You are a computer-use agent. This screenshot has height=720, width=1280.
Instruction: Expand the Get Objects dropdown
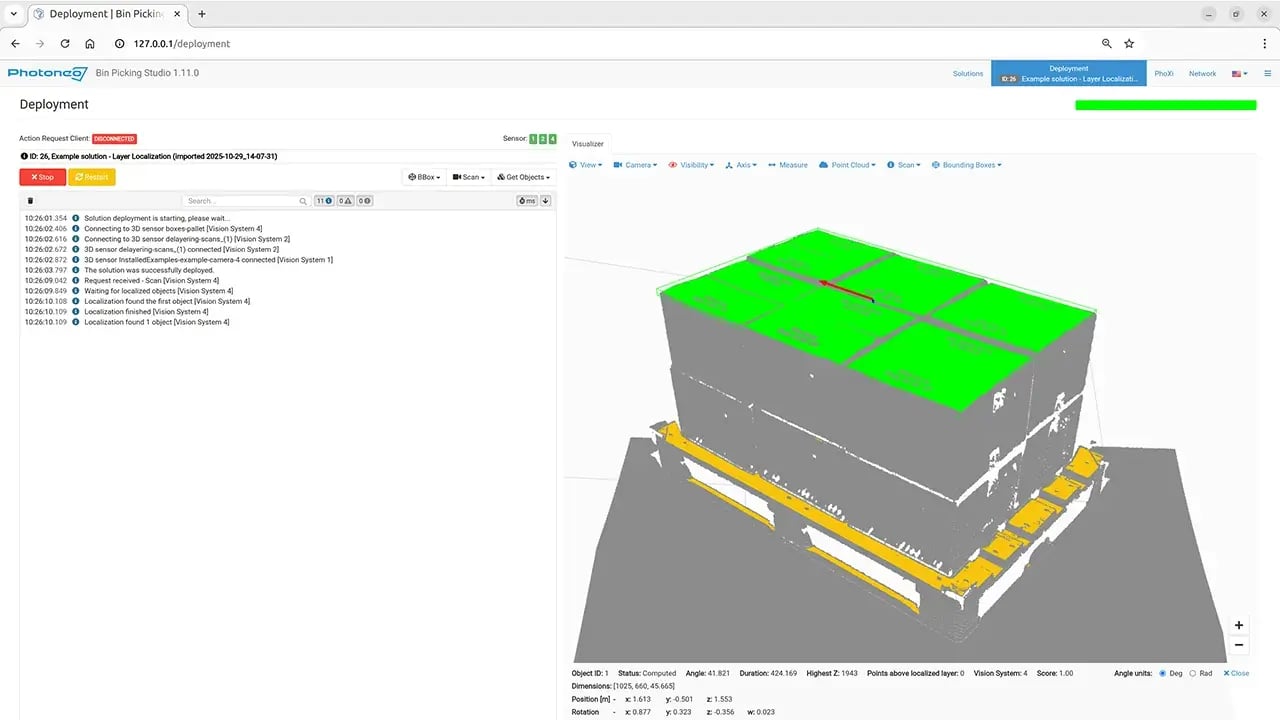point(524,177)
